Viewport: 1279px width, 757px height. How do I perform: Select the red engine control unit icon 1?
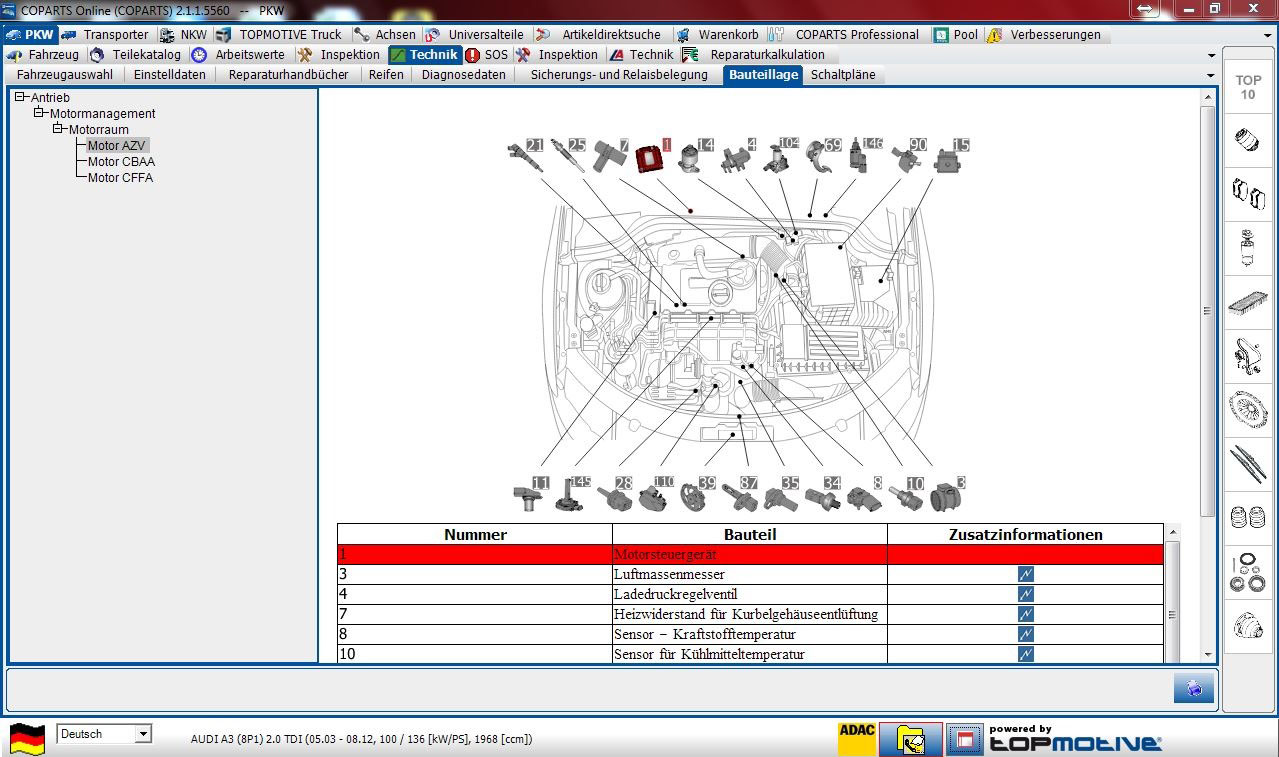(x=653, y=155)
